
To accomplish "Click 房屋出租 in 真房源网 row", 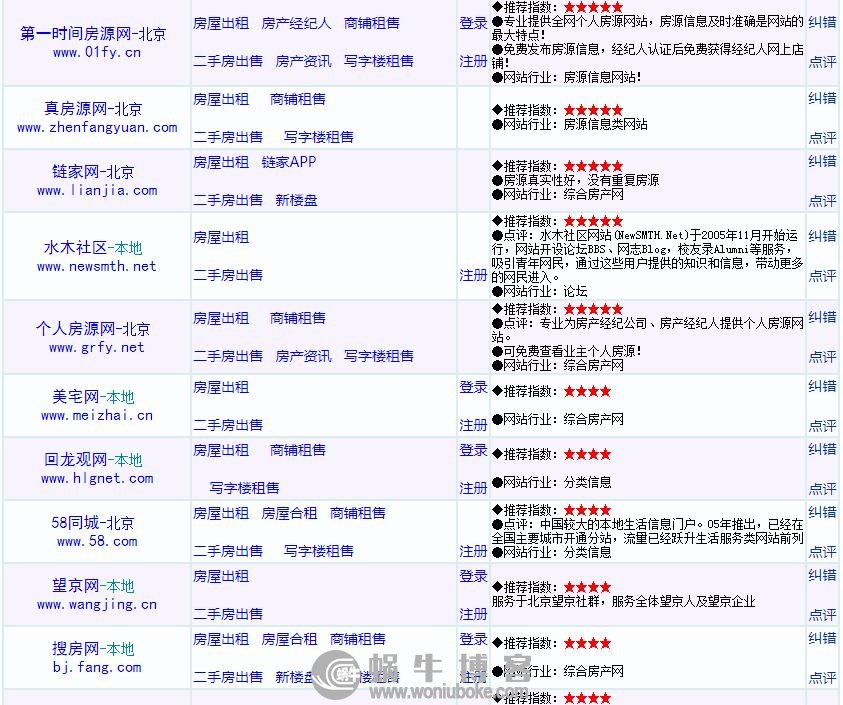I will [221, 99].
